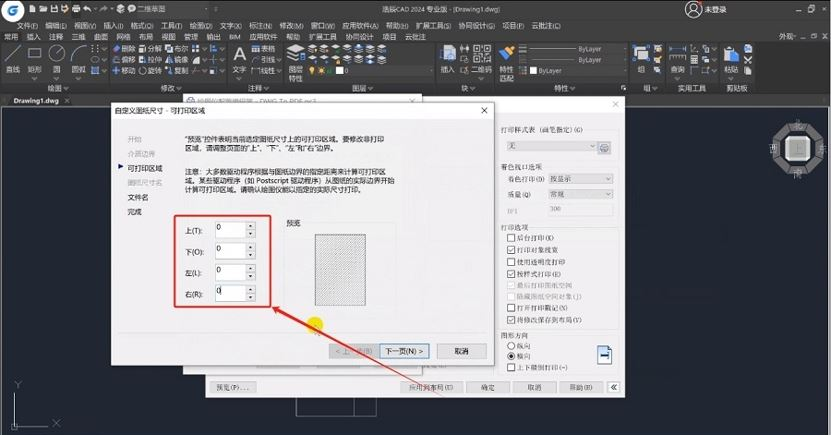Click the 移动 move tool
Image resolution: width=831 pixels, height=435 pixels.
pyautogui.click(x=124, y=70)
